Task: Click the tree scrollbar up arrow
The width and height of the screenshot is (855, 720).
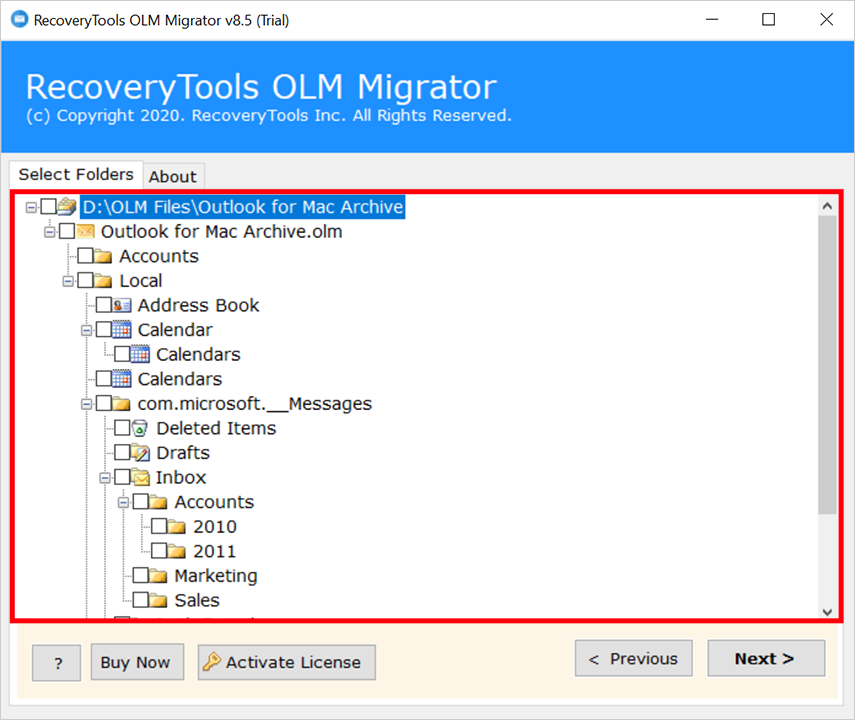Action: coord(827,206)
